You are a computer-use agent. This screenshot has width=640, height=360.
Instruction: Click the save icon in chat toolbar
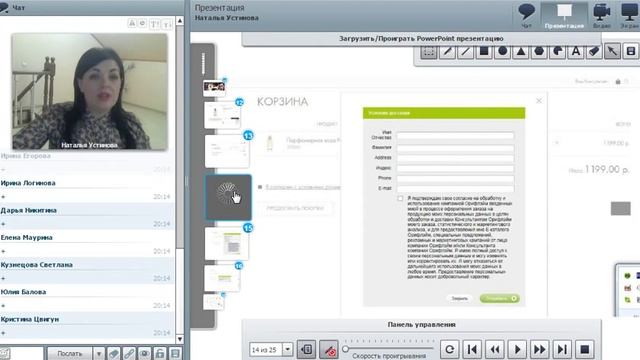[x=176, y=353]
